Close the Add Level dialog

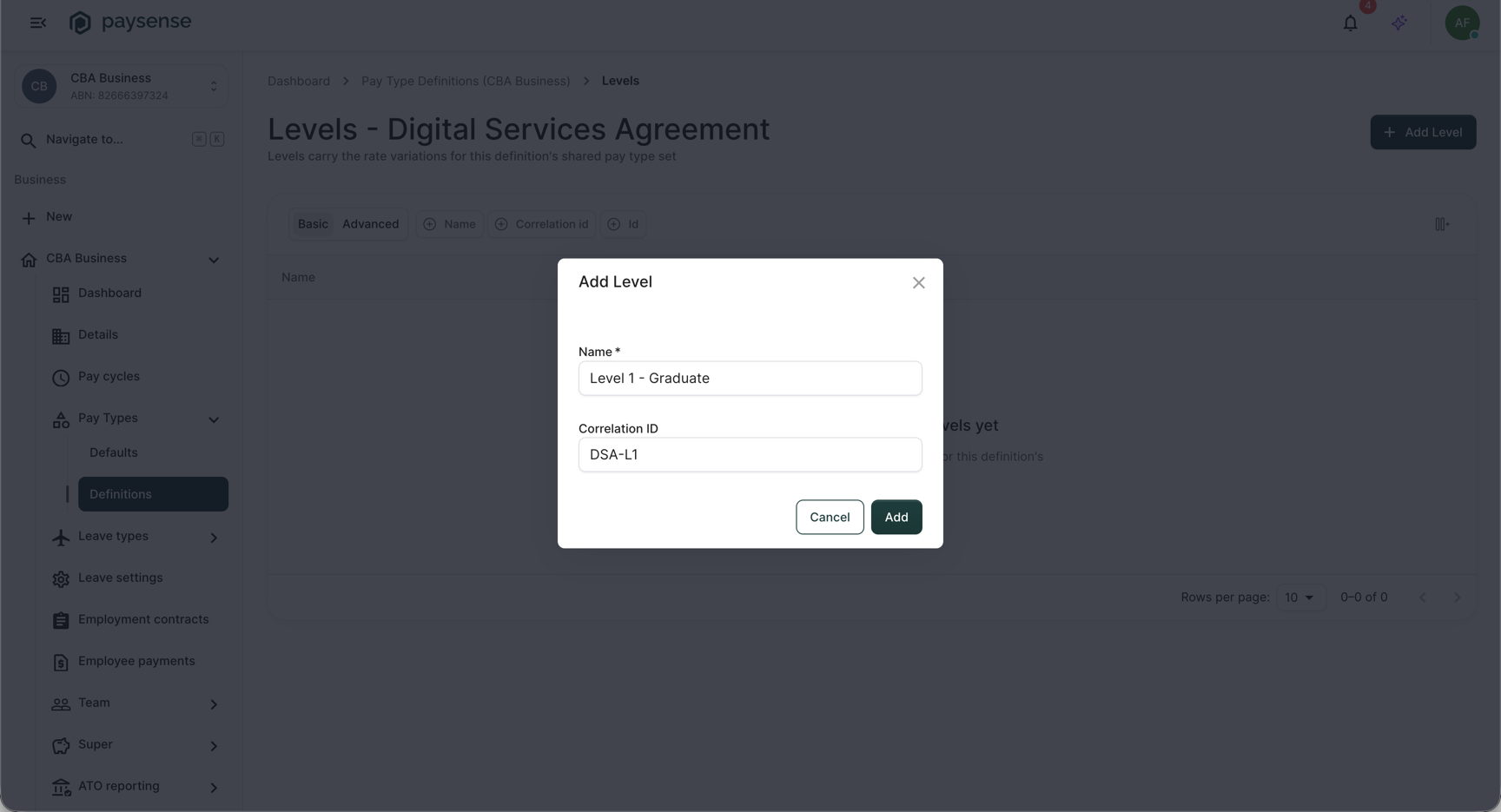918,283
